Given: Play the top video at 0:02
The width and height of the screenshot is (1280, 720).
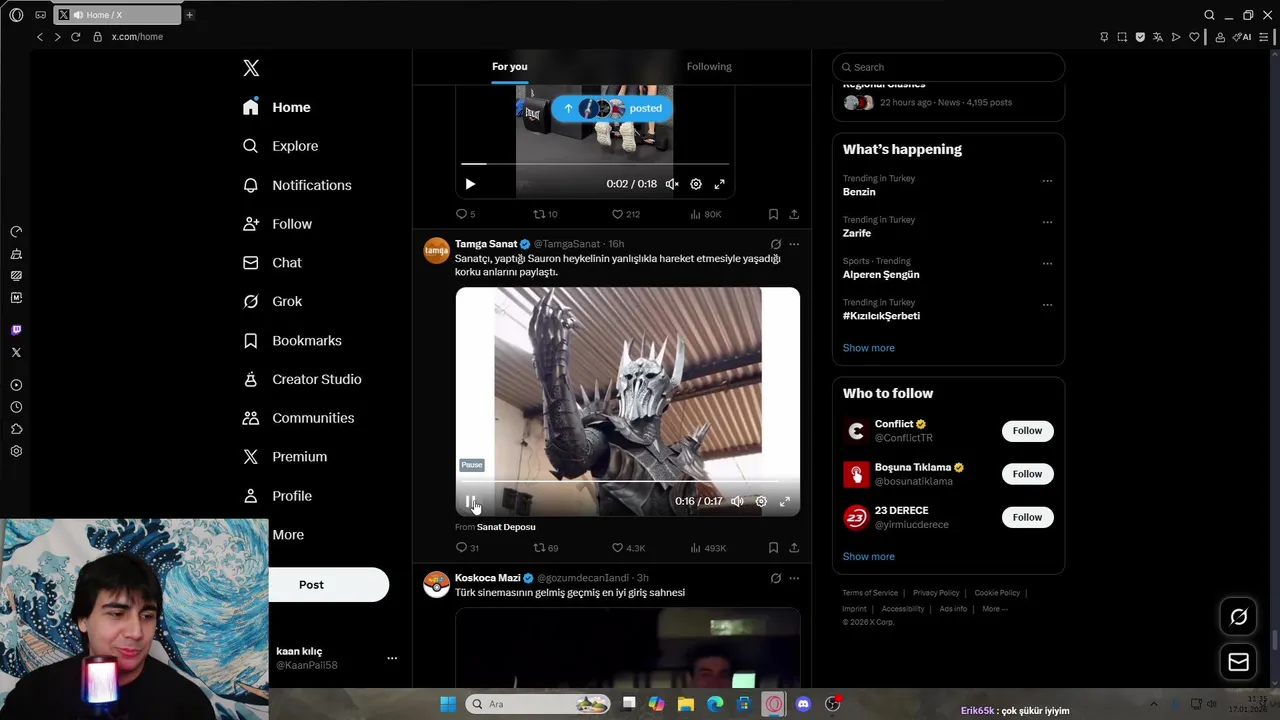Looking at the screenshot, I should point(470,184).
